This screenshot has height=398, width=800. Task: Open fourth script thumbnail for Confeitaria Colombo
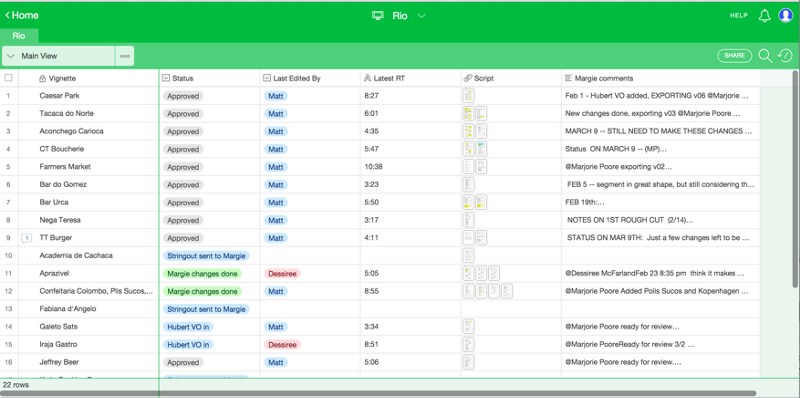507,291
